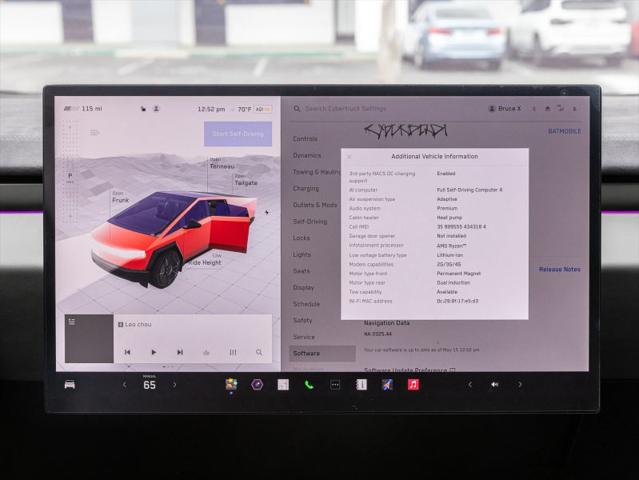Open the Outlets & Mods settings section

coord(315,205)
